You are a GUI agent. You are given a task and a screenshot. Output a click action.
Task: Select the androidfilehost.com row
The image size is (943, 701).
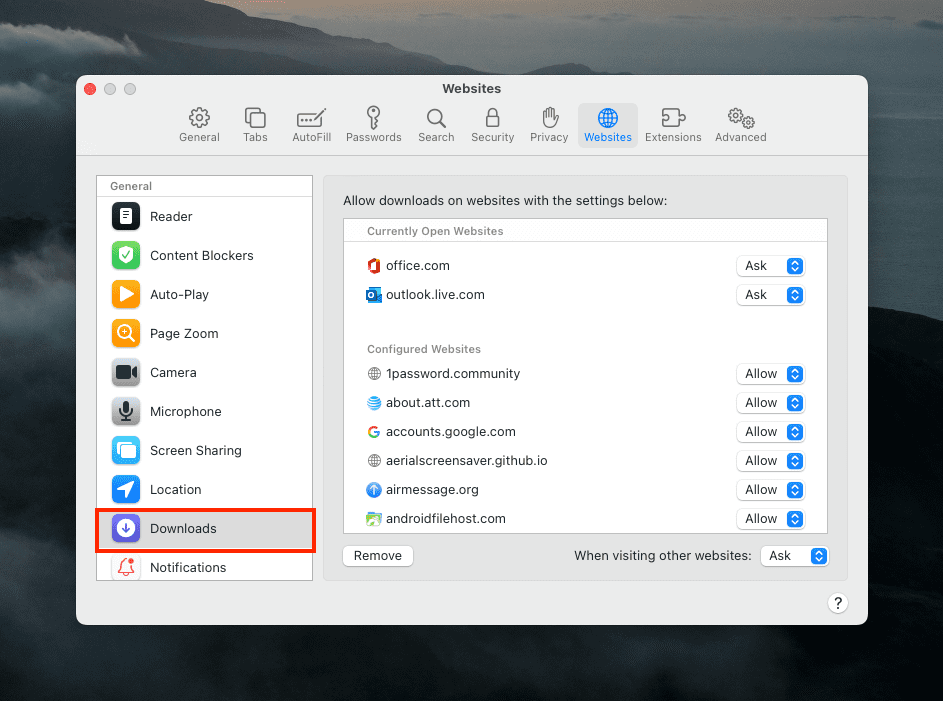(585, 518)
